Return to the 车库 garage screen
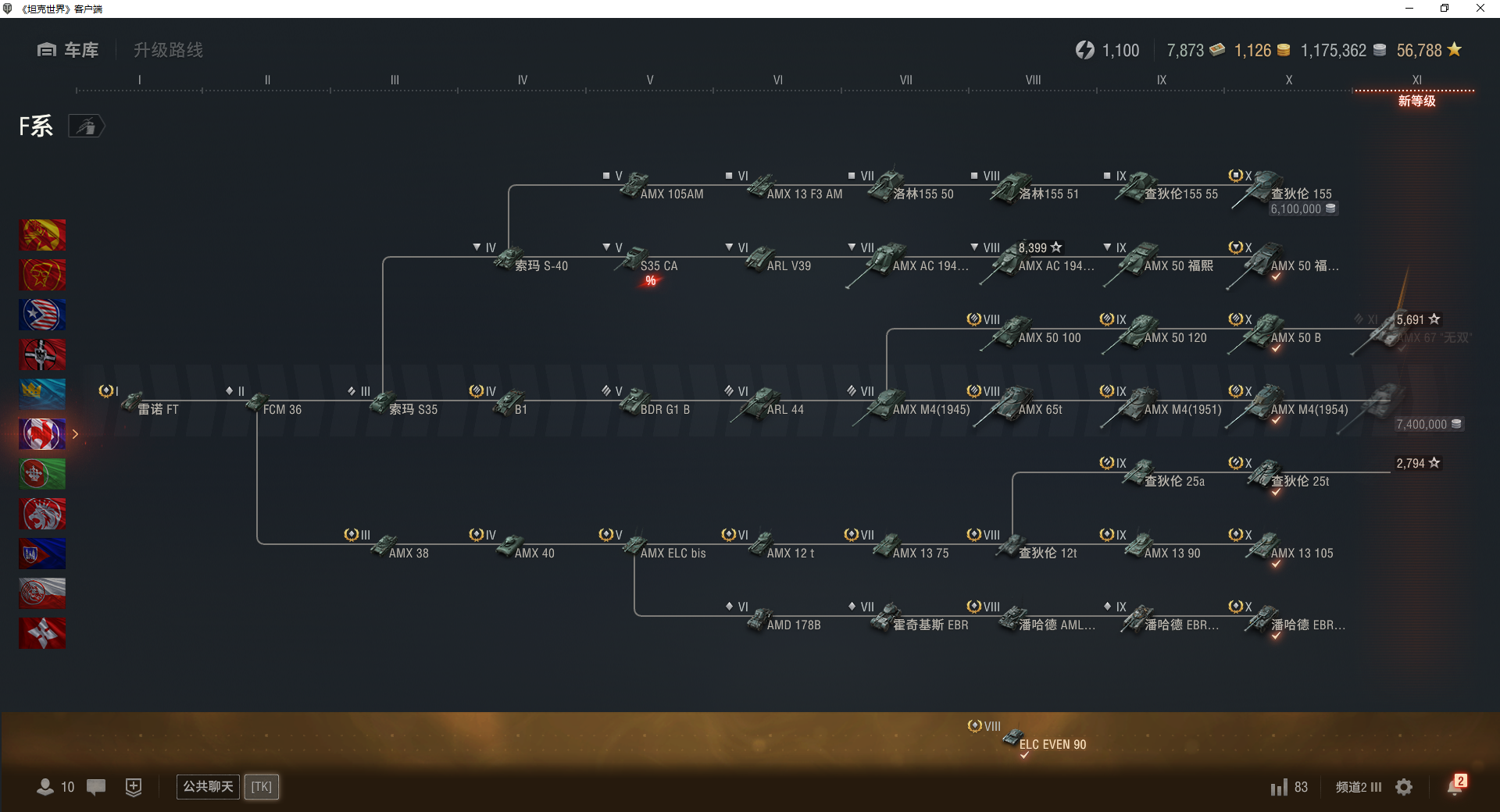Viewport: 1500px width, 812px height. (x=68, y=50)
